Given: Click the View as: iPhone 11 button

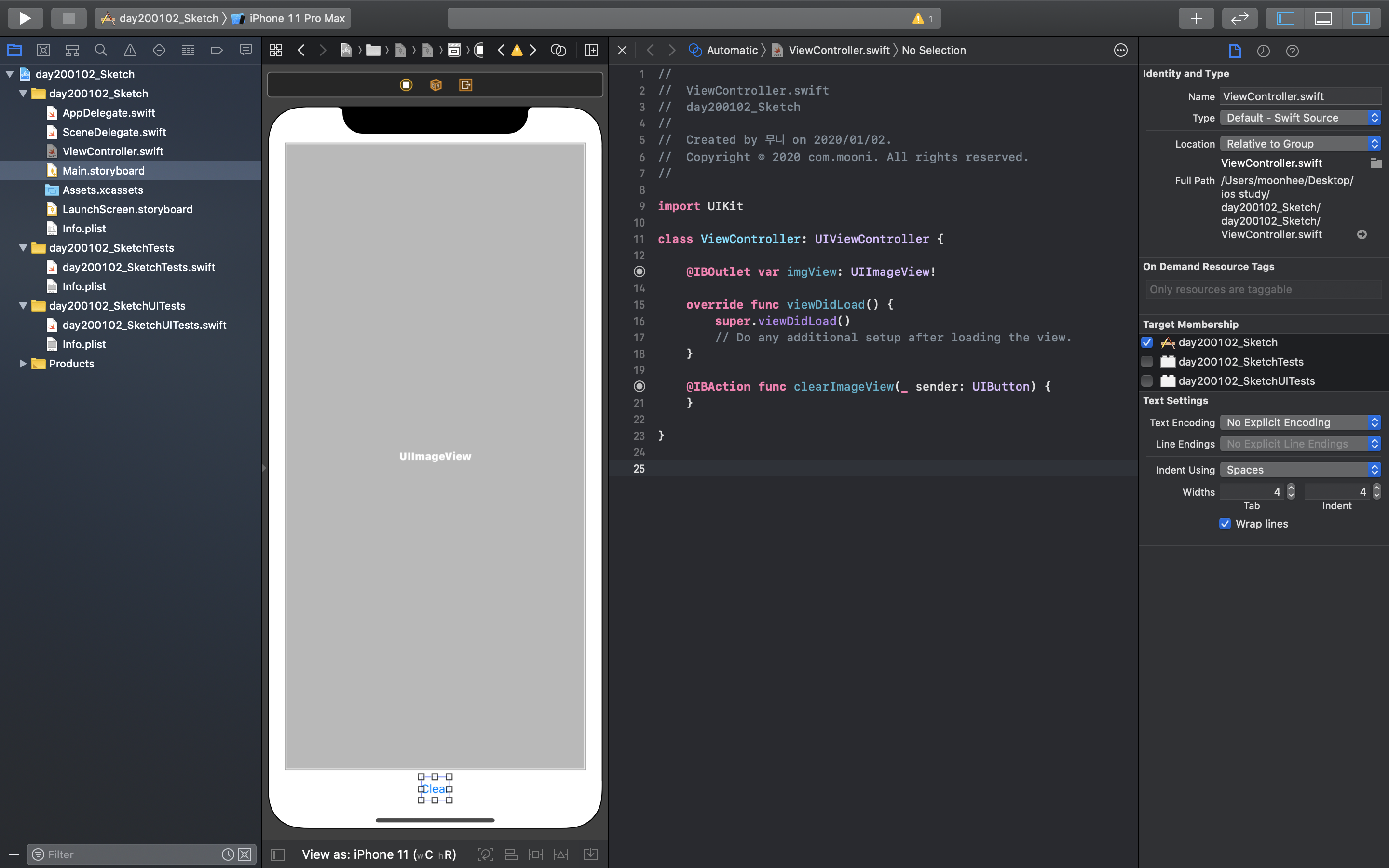Looking at the screenshot, I should 379,854.
